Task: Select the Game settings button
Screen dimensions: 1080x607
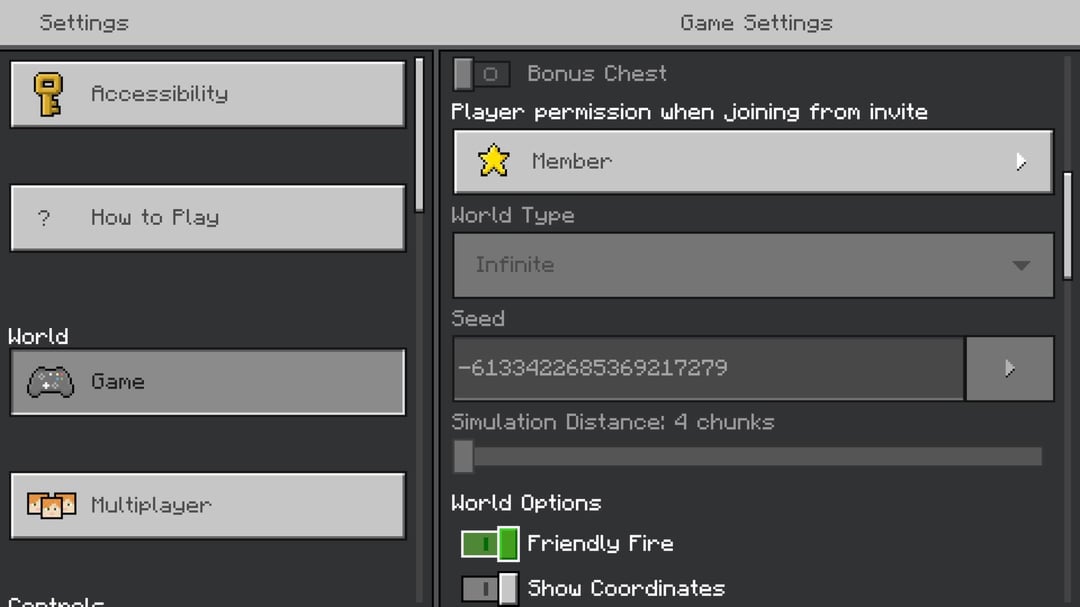Action: pos(208,382)
